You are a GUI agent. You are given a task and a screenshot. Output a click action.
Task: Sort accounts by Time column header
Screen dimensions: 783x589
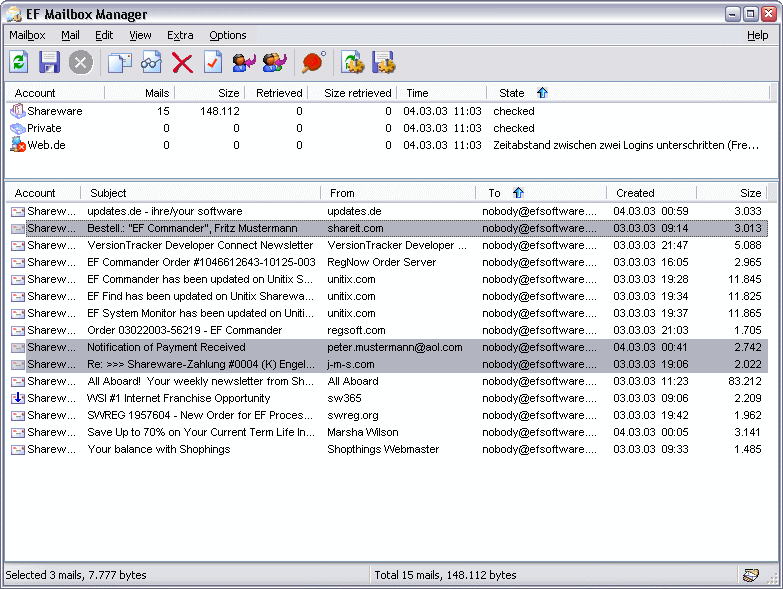pyautogui.click(x=441, y=93)
